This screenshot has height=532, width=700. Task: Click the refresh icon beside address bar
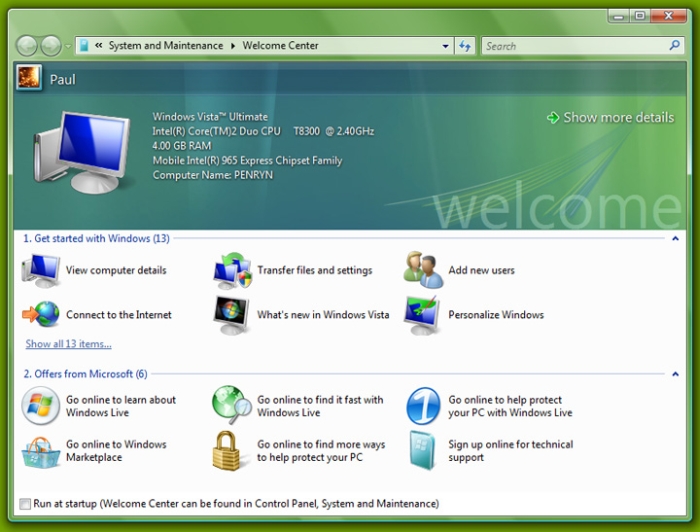click(465, 46)
